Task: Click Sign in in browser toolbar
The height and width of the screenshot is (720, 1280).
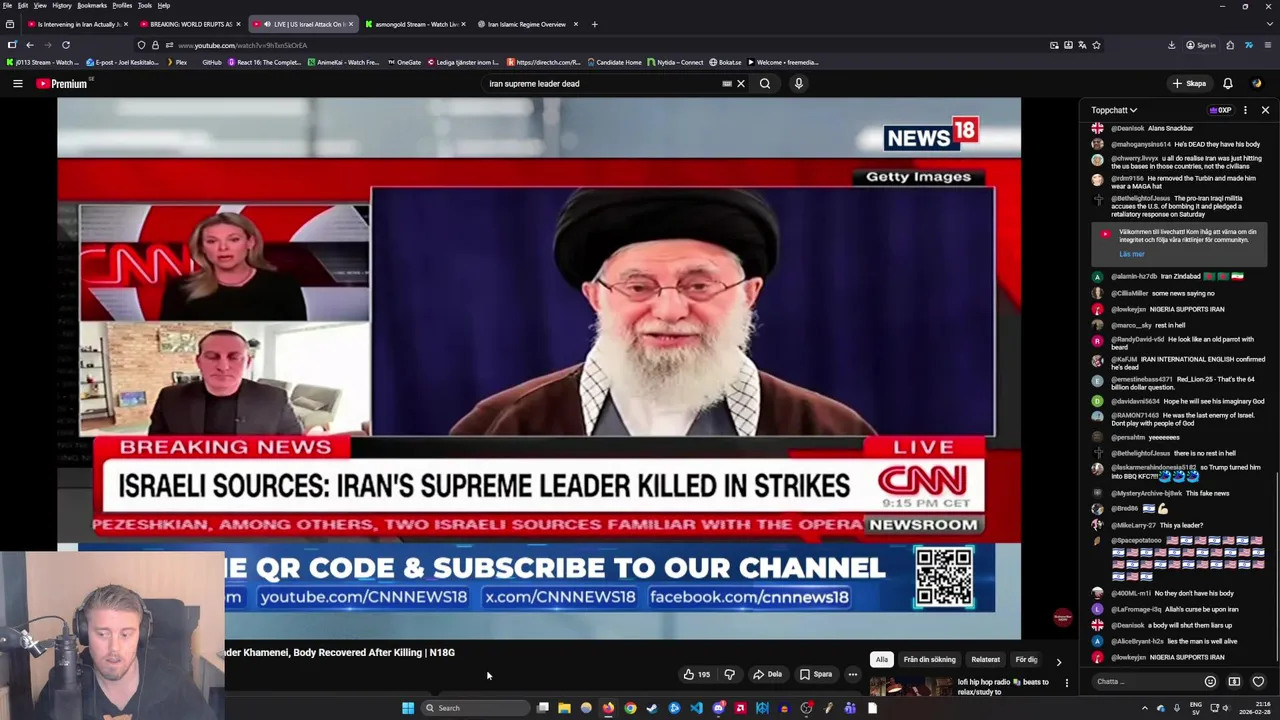Action: point(1200,45)
